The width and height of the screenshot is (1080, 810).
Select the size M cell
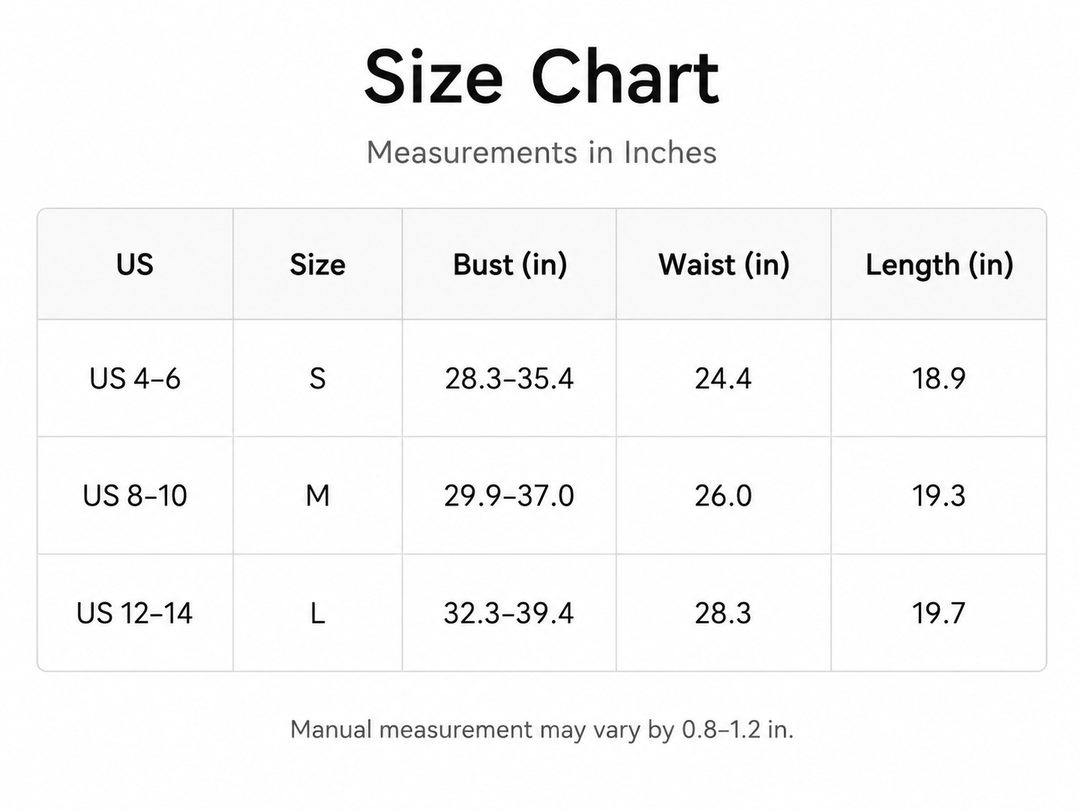[318, 495]
